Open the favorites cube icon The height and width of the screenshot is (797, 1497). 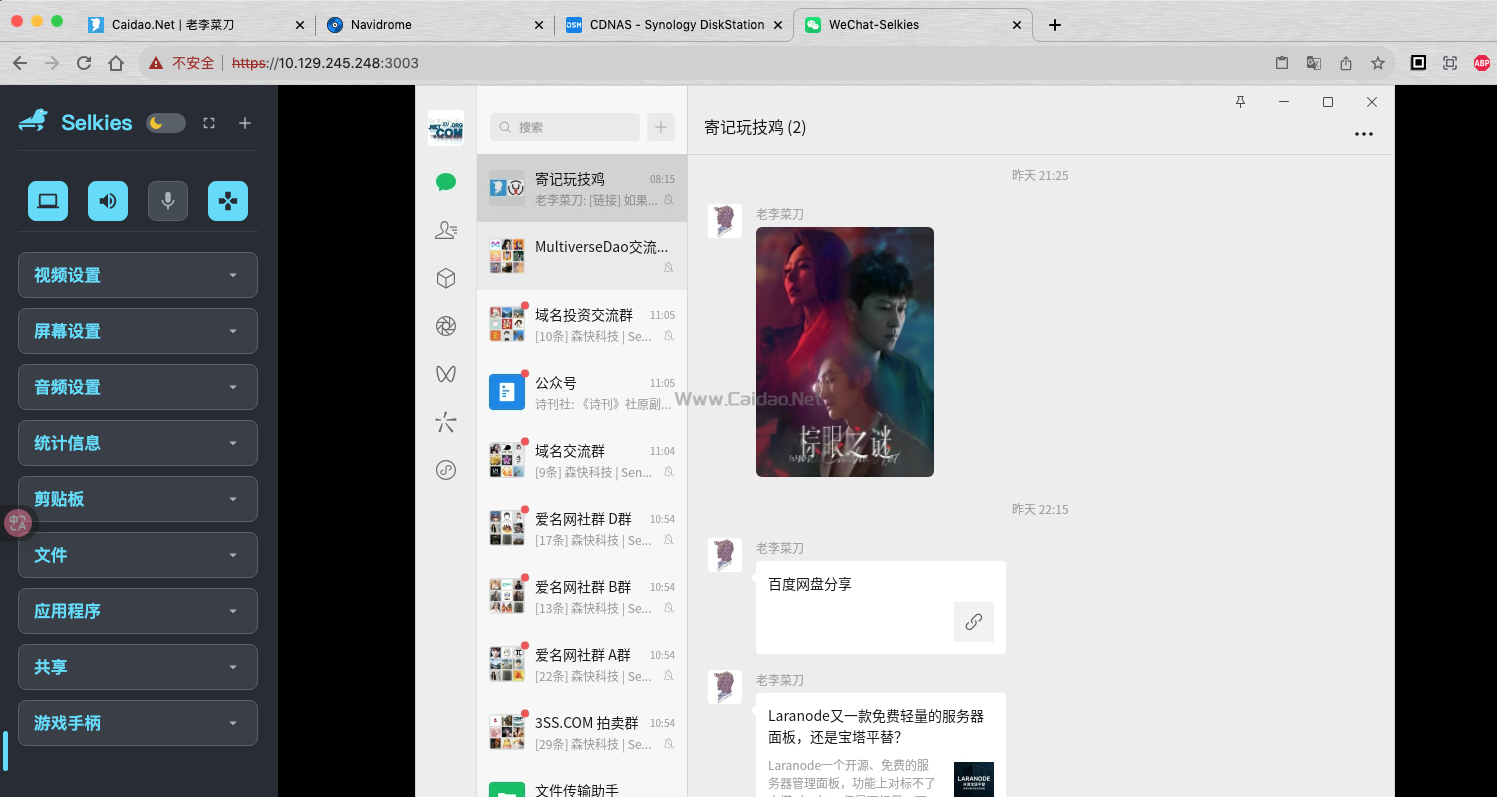coord(446,278)
